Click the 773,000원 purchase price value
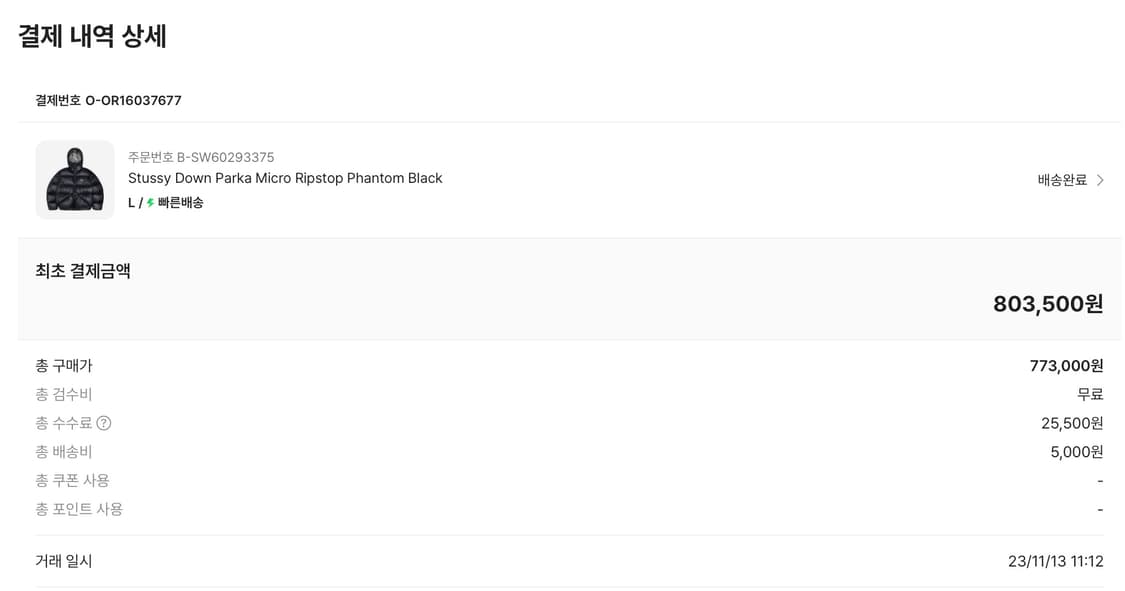 pos(1066,366)
